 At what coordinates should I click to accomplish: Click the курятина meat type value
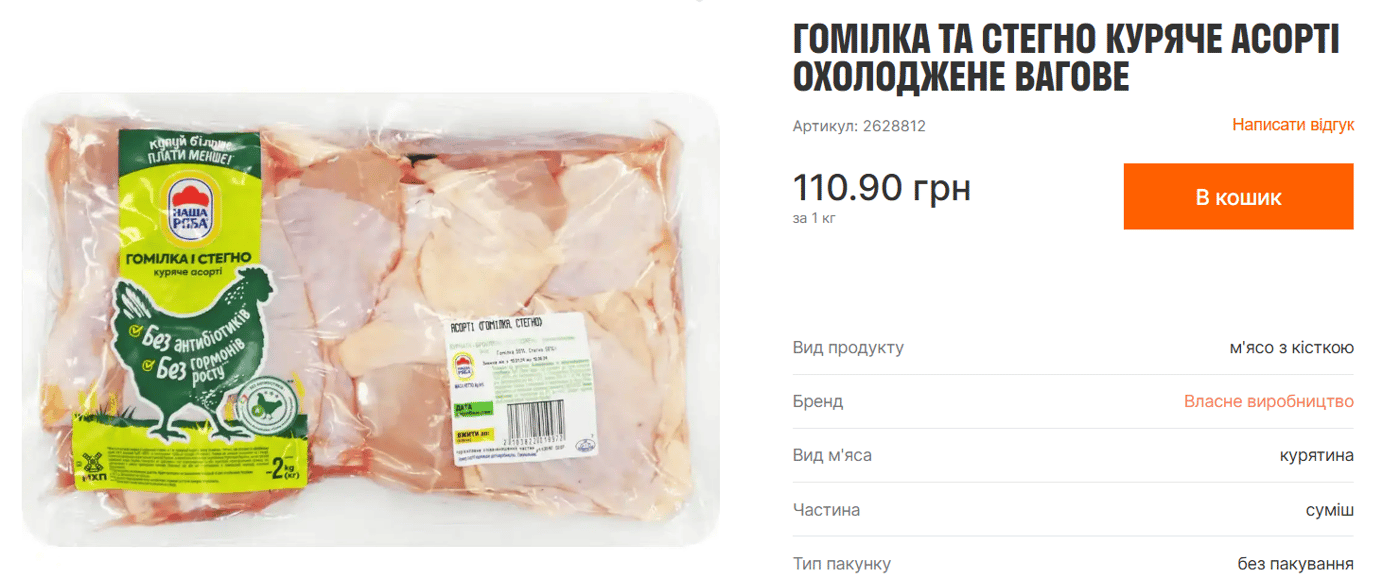[x=1317, y=455]
